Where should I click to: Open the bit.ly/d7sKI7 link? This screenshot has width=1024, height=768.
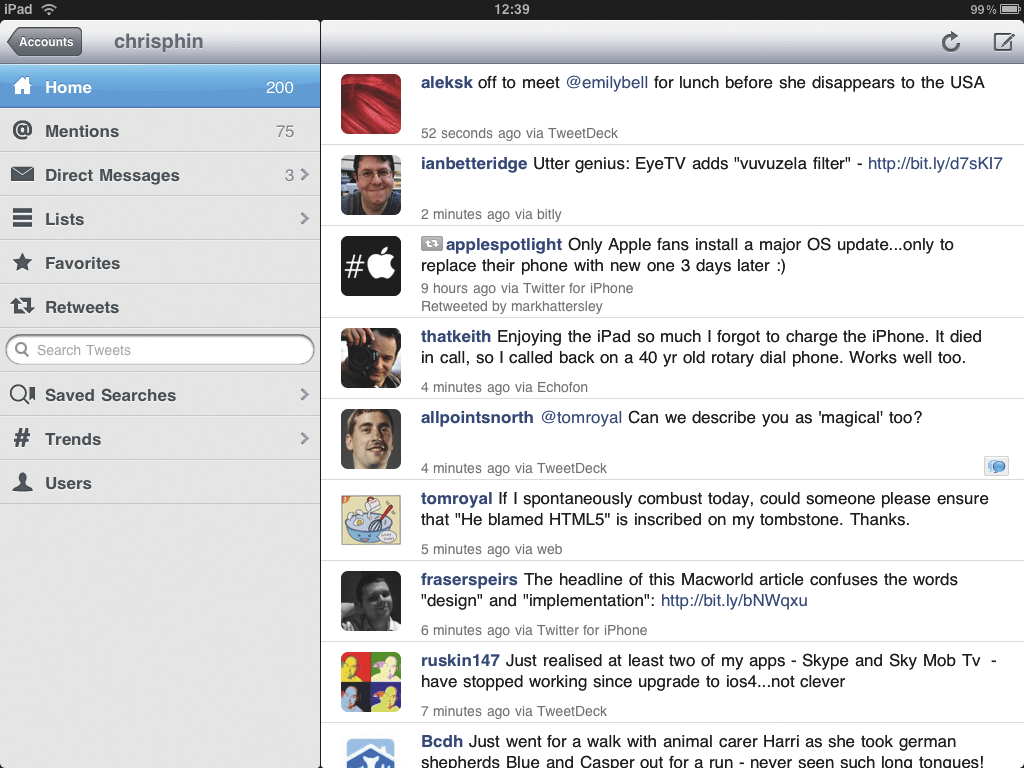point(935,163)
